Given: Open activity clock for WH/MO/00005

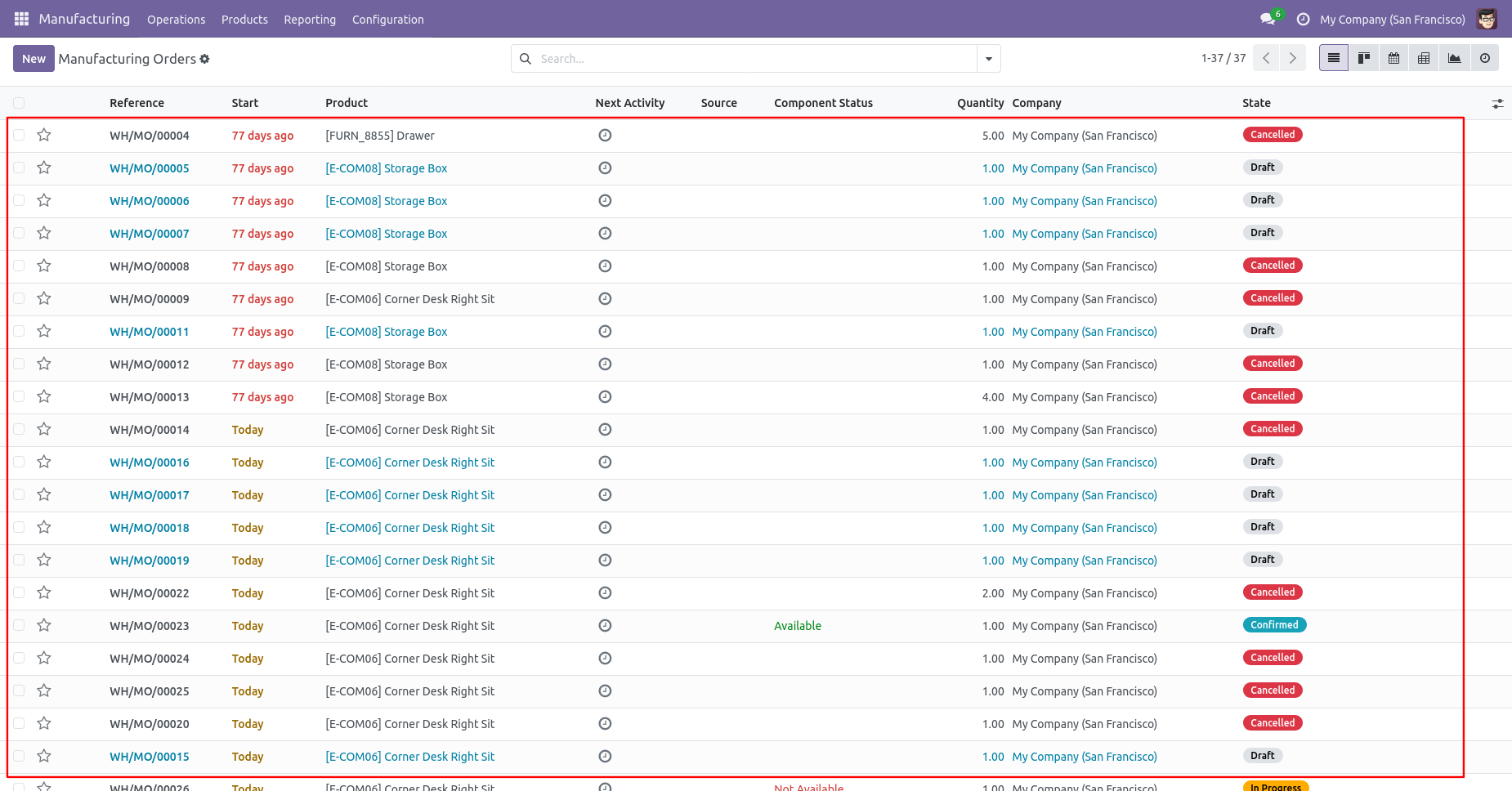Looking at the screenshot, I should (x=605, y=168).
